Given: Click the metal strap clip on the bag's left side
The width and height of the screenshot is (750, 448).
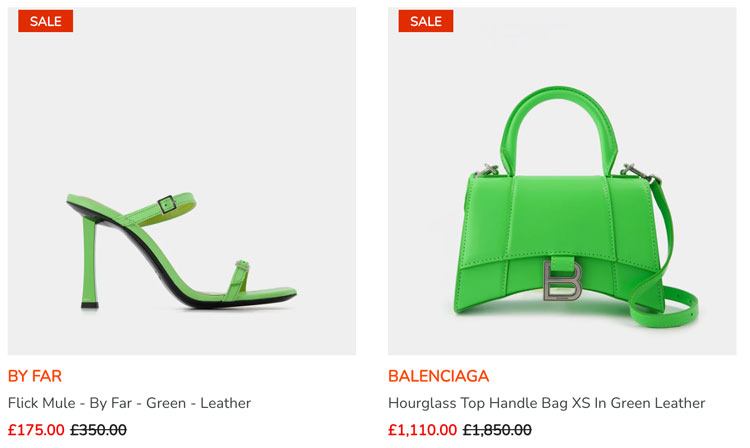Looking at the screenshot, I should 487,170.
